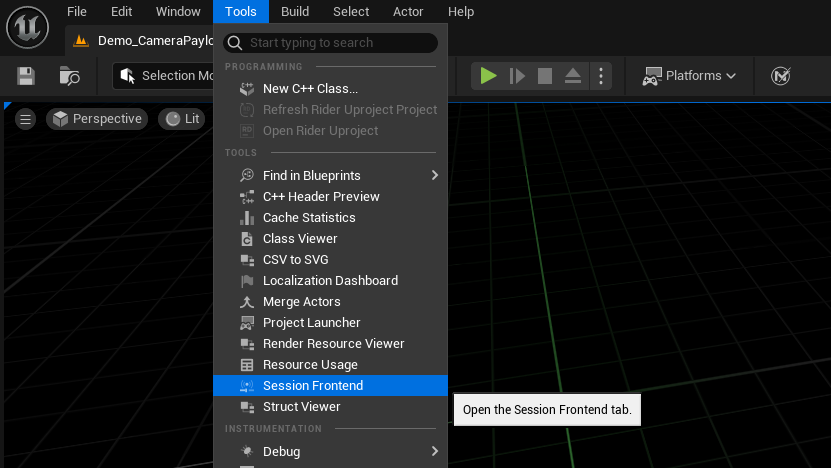The height and width of the screenshot is (468, 831).
Task: Click the Browse content icon beside Save
Action: 69,76
